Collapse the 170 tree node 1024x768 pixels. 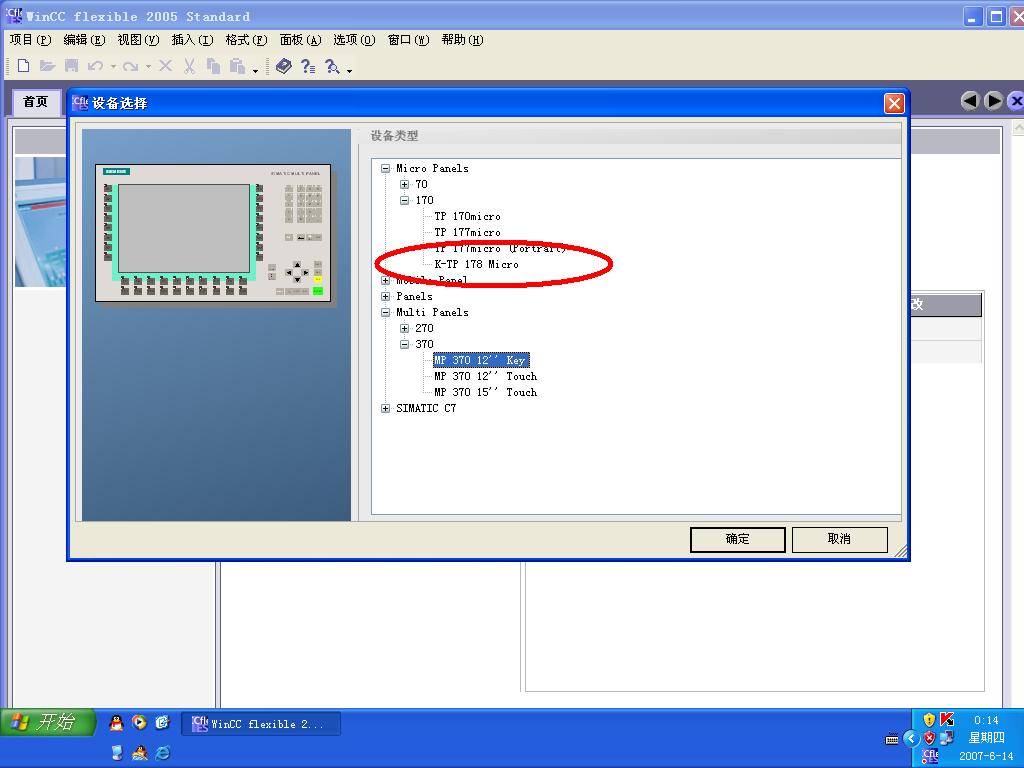click(x=404, y=200)
